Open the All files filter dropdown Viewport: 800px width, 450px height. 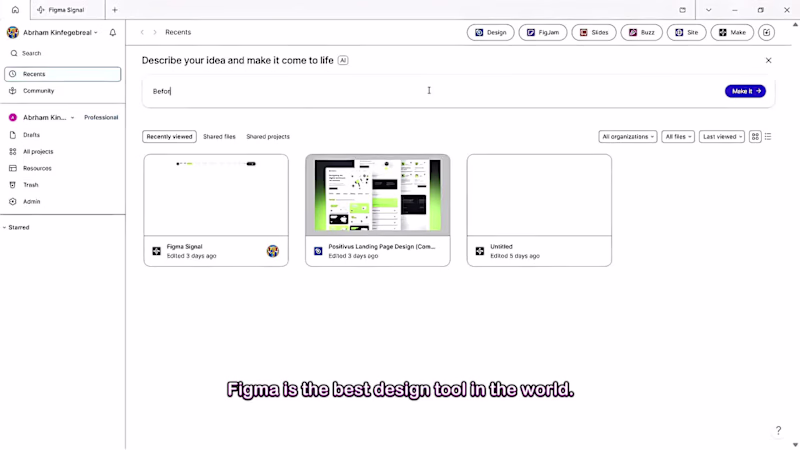click(678, 137)
